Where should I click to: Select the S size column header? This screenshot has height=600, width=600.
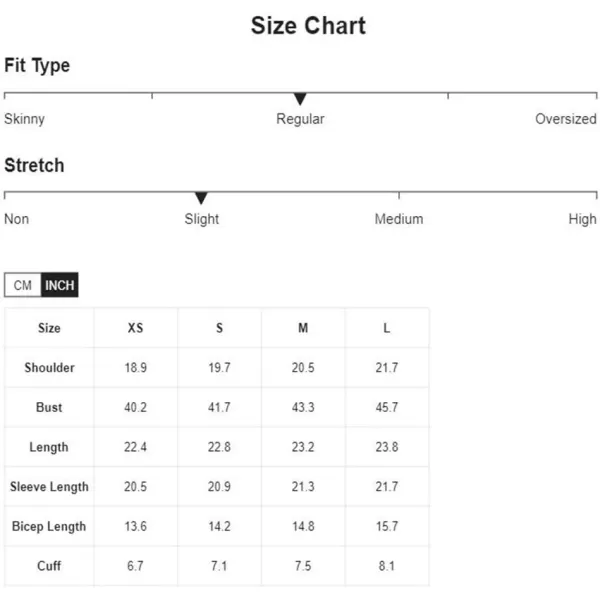pyautogui.click(x=219, y=328)
